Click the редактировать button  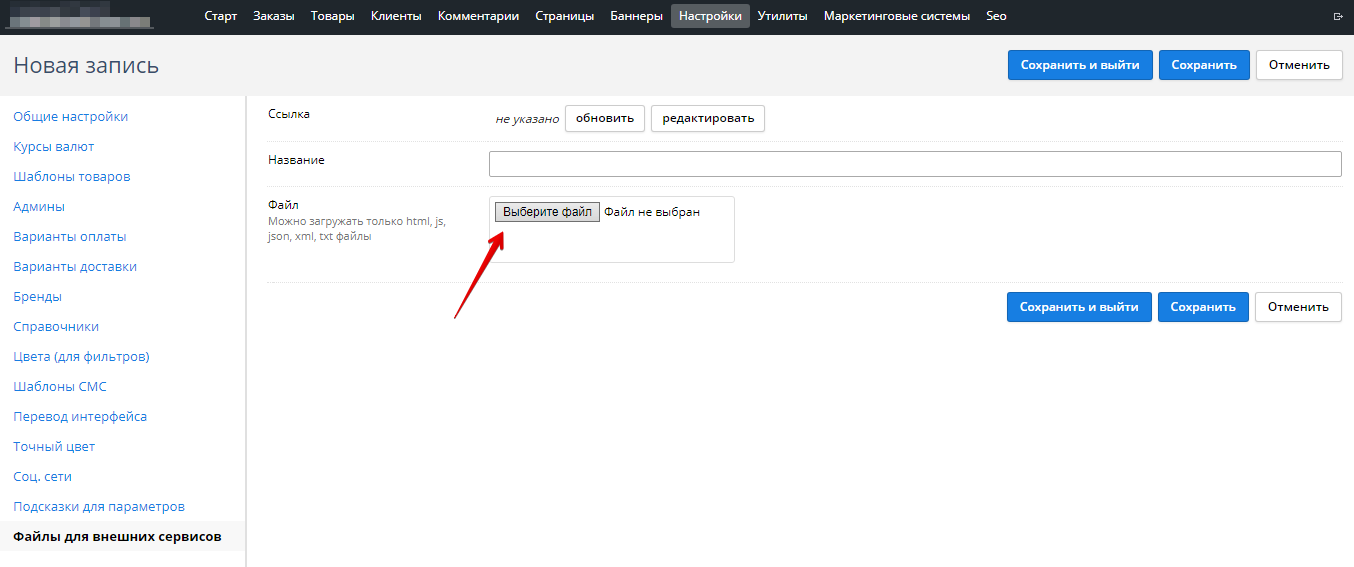click(708, 118)
